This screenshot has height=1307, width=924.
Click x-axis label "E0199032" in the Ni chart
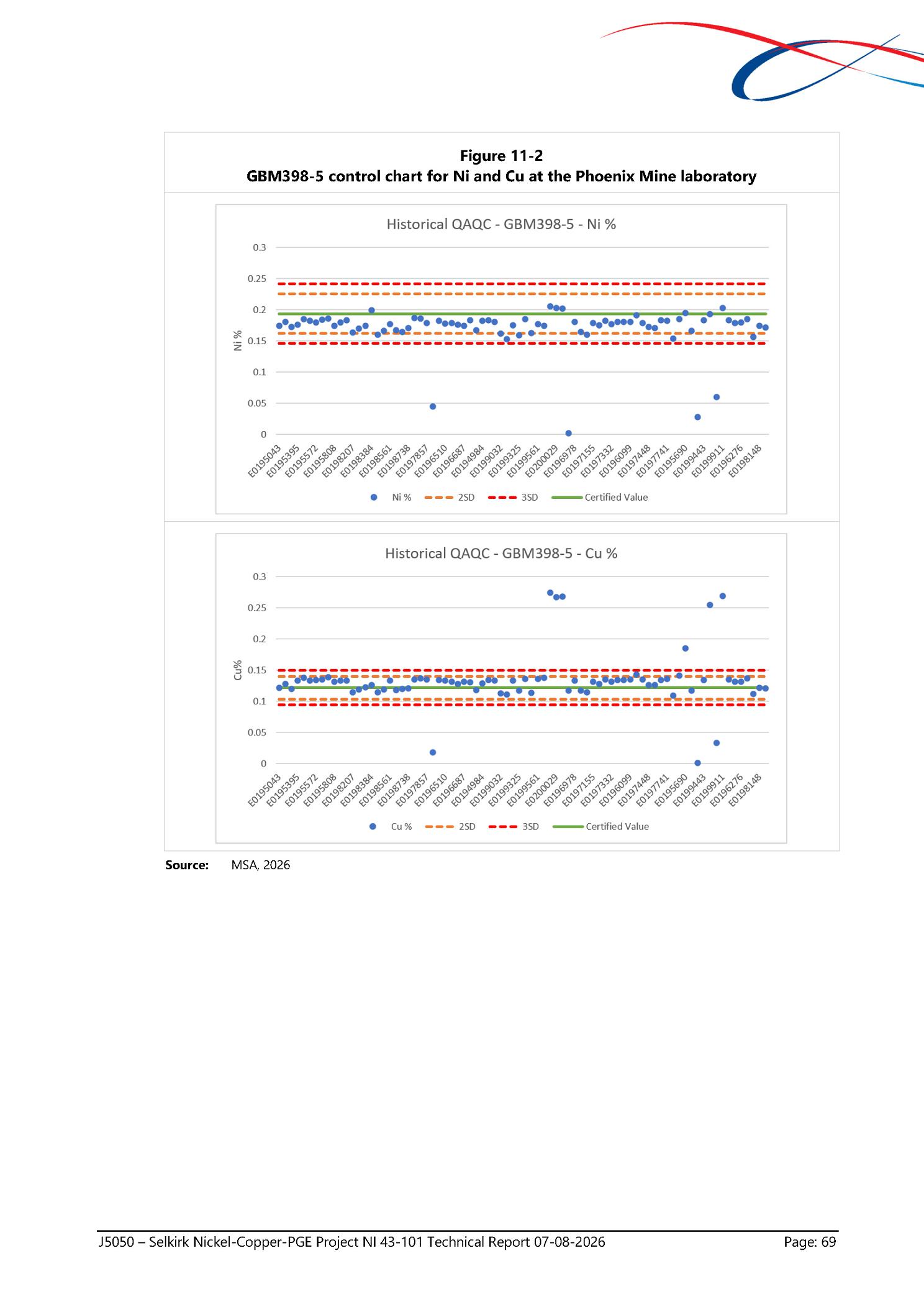[x=486, y=460]
